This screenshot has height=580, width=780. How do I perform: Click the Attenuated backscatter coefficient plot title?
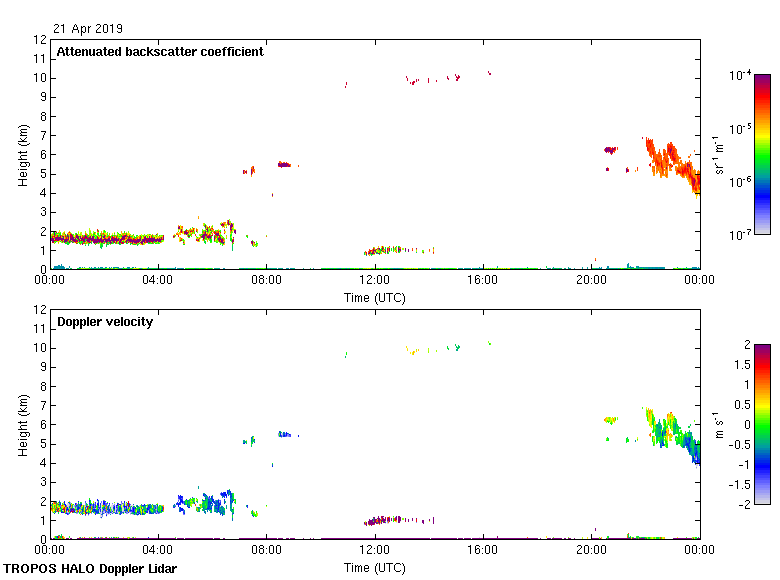160,52
